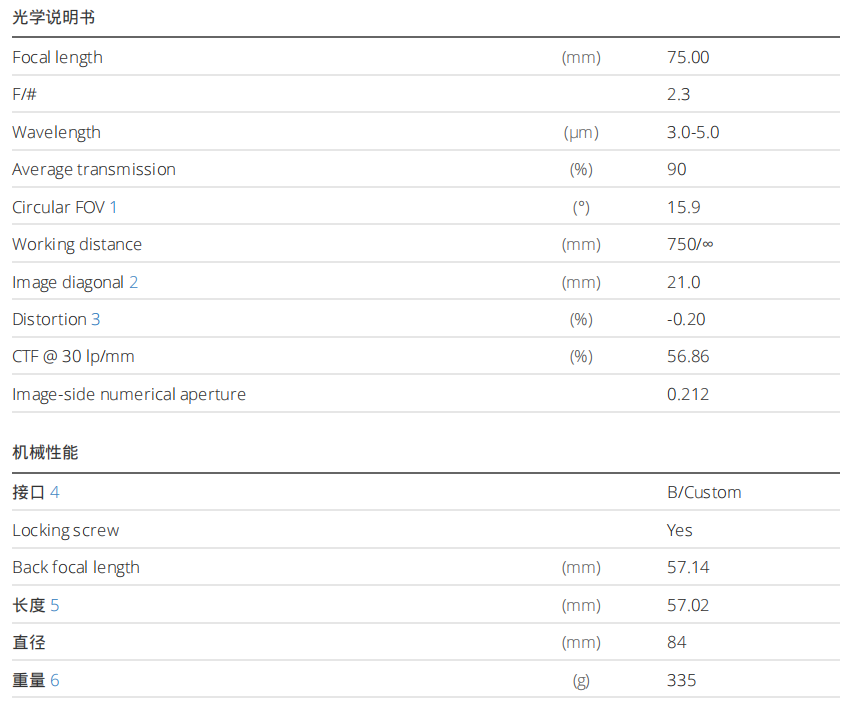Open footnote 5 next to 长度
Screen dimensions: 857x711
pyautogui.click(x=55, y=605)
